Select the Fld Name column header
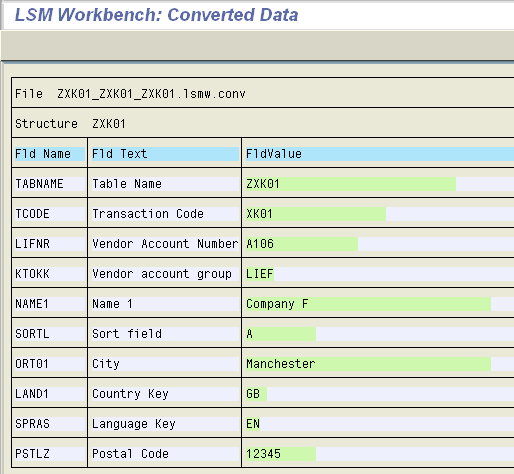The height and width of the screenshot is (474, 514). pos(50,154)
